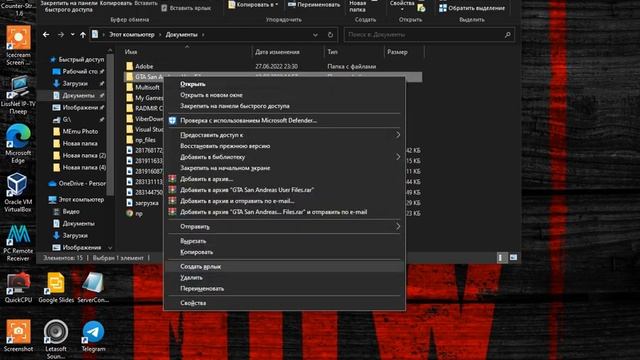Switch to large icons view in status bar

point(513,258)
